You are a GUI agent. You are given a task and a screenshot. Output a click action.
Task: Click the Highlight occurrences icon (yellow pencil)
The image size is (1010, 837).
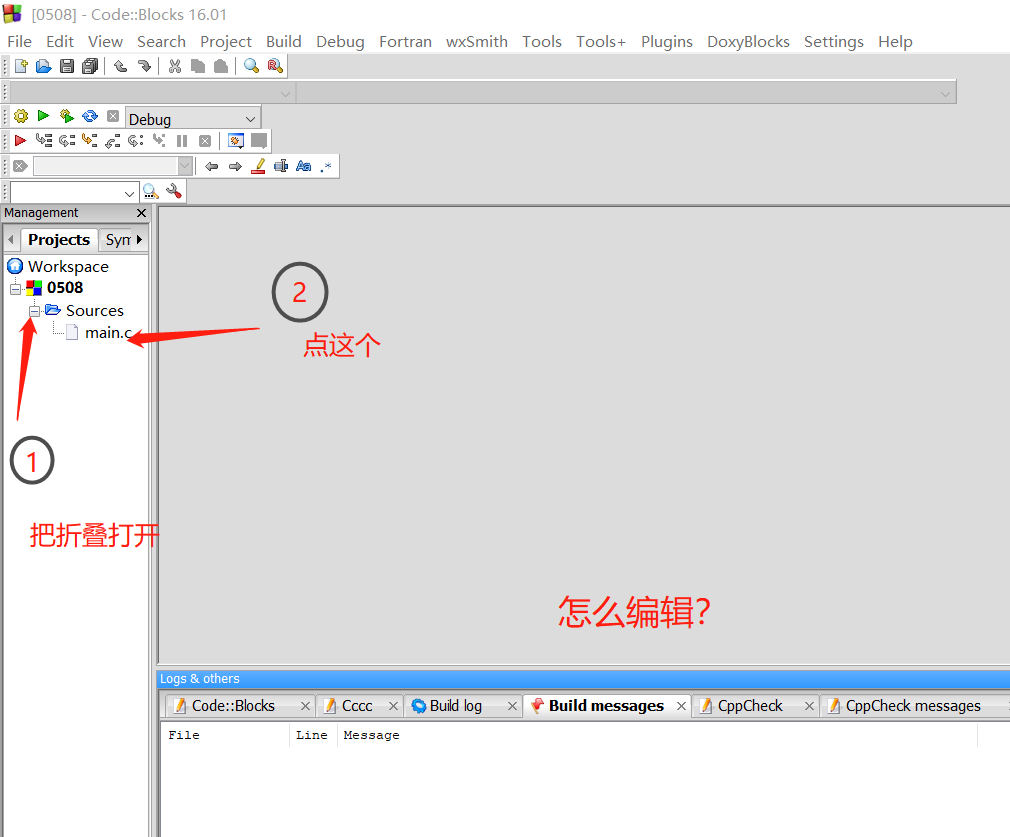(258, 165)
